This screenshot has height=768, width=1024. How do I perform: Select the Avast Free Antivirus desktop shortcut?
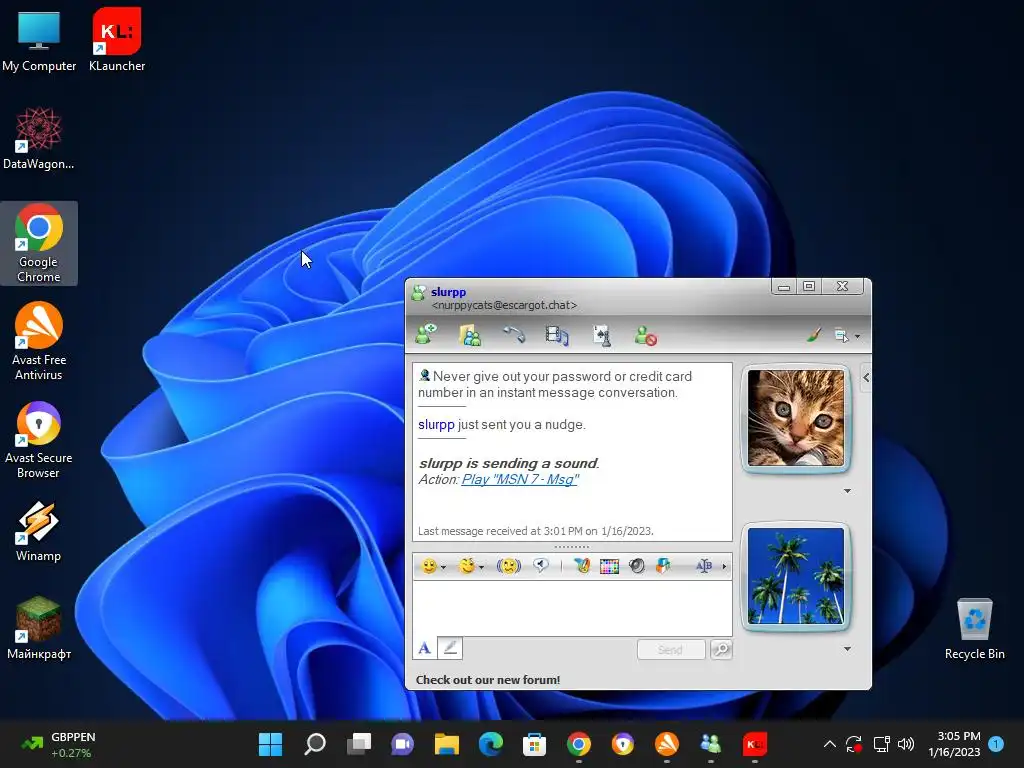(39, 341)
